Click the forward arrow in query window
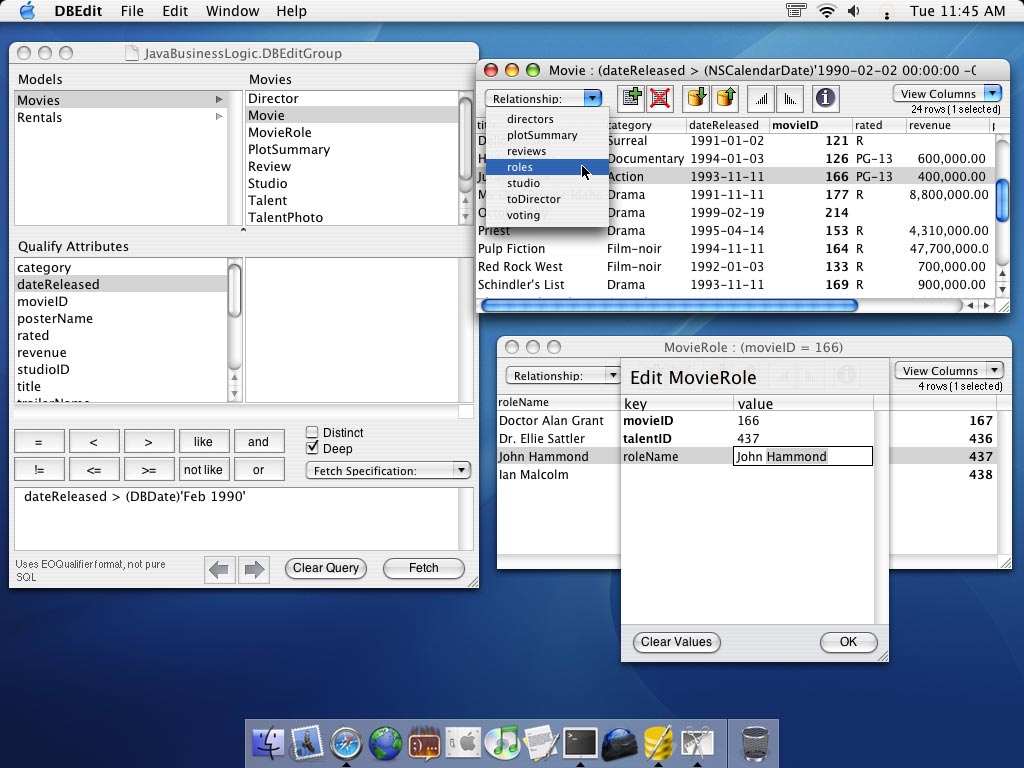 coord(253,569)
